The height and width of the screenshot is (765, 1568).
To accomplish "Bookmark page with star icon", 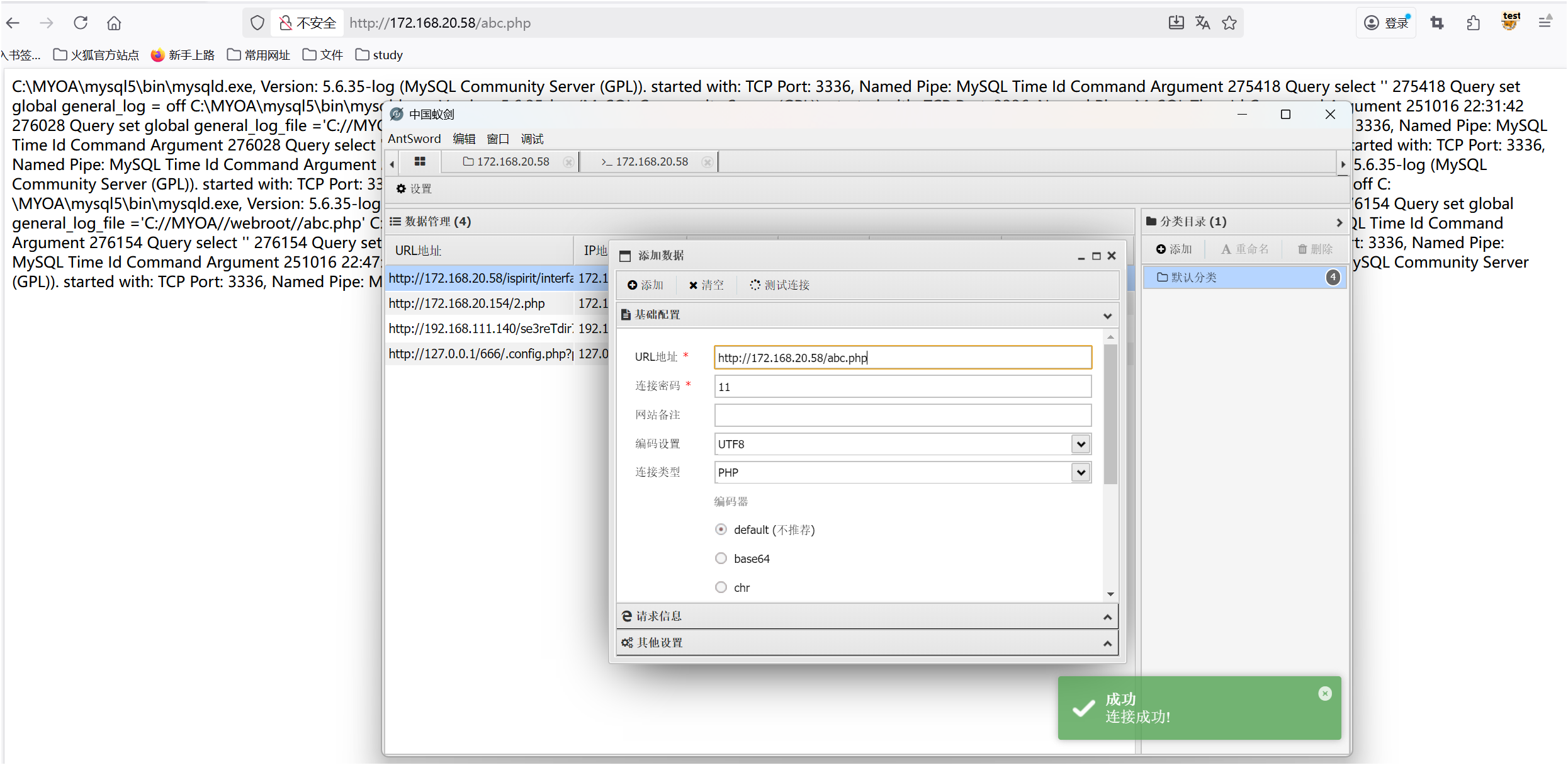I will tap(1229, 23).
